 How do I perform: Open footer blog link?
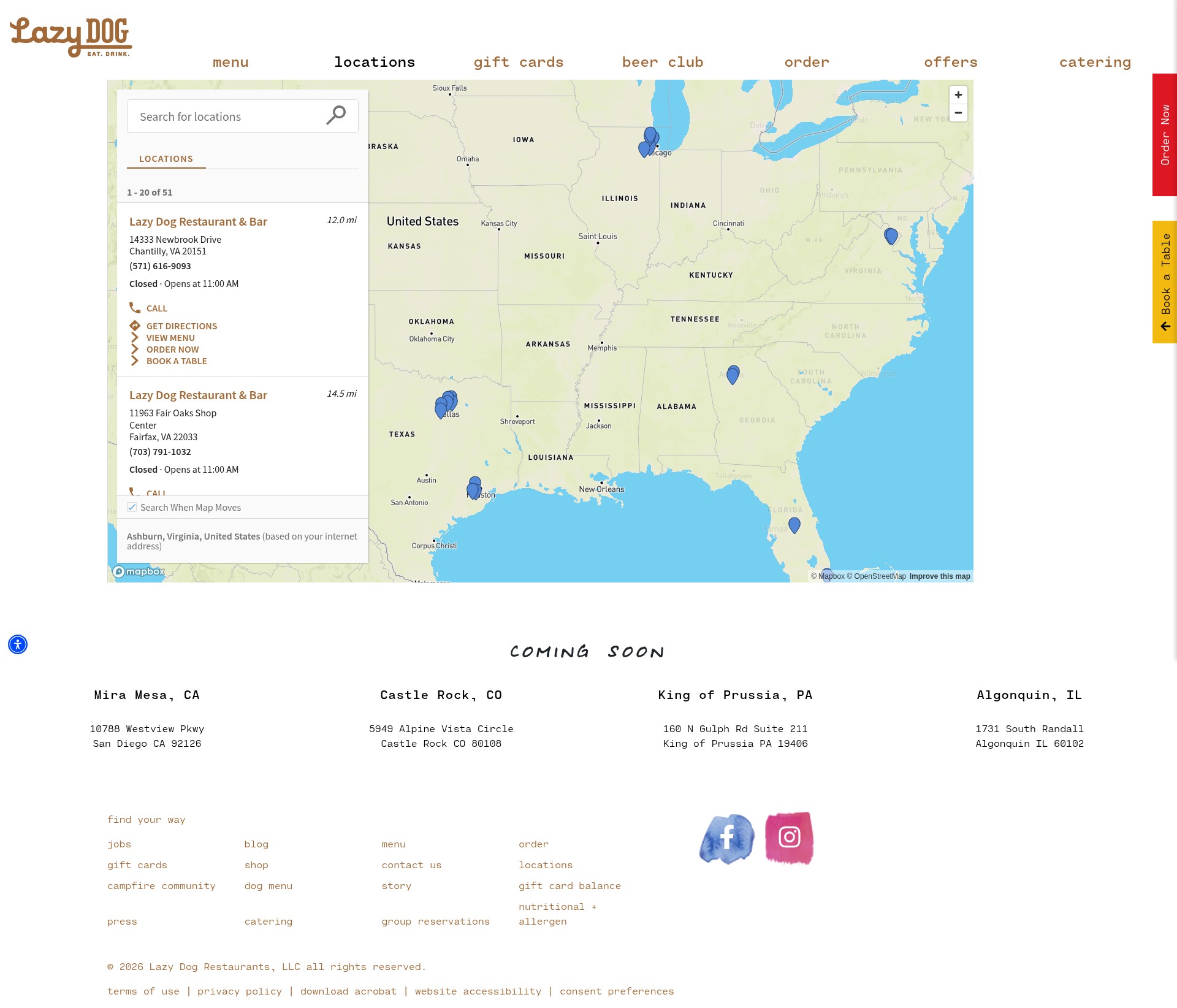[256, 844]
